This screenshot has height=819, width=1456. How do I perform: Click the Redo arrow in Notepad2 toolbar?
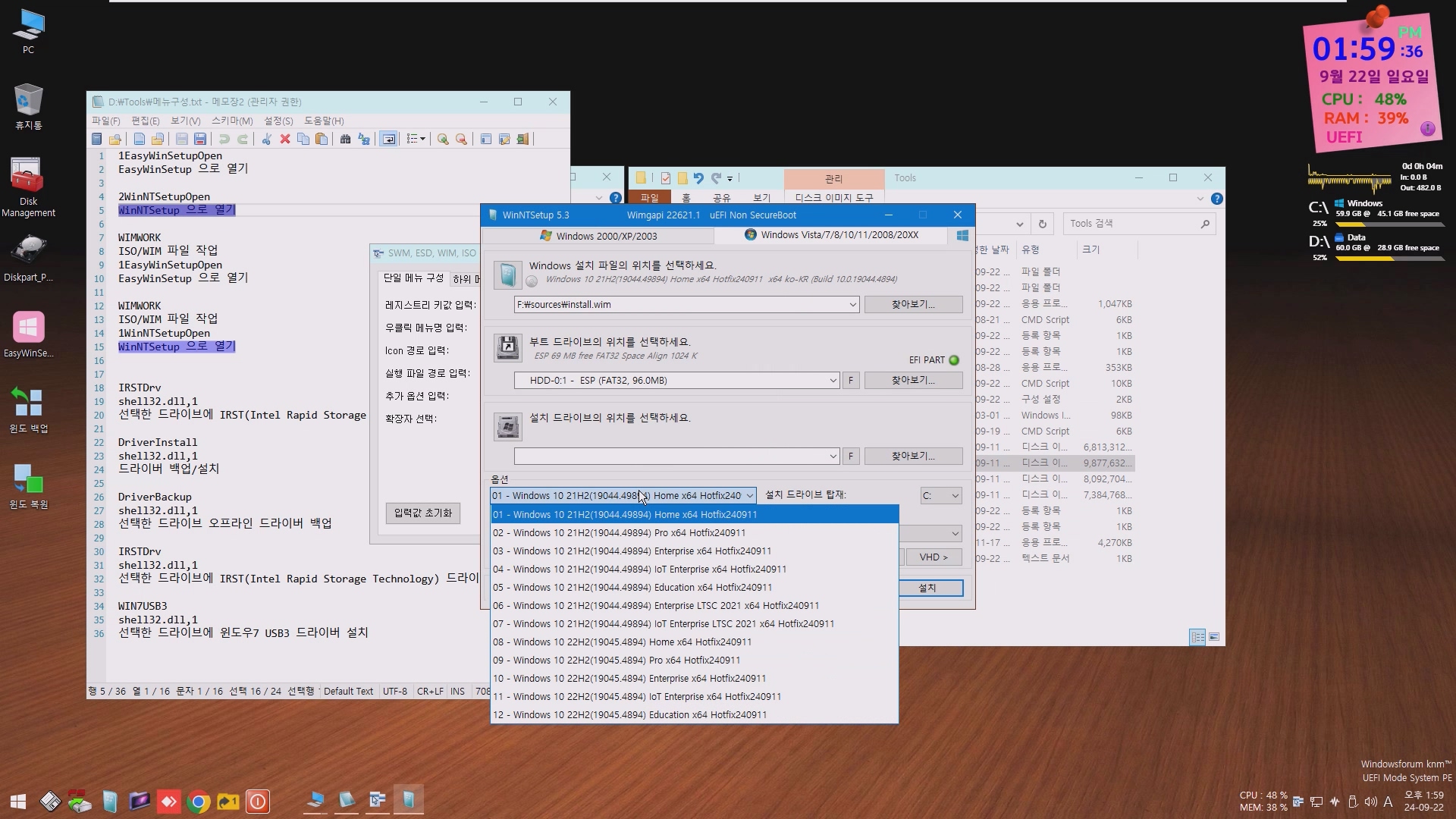243,139
